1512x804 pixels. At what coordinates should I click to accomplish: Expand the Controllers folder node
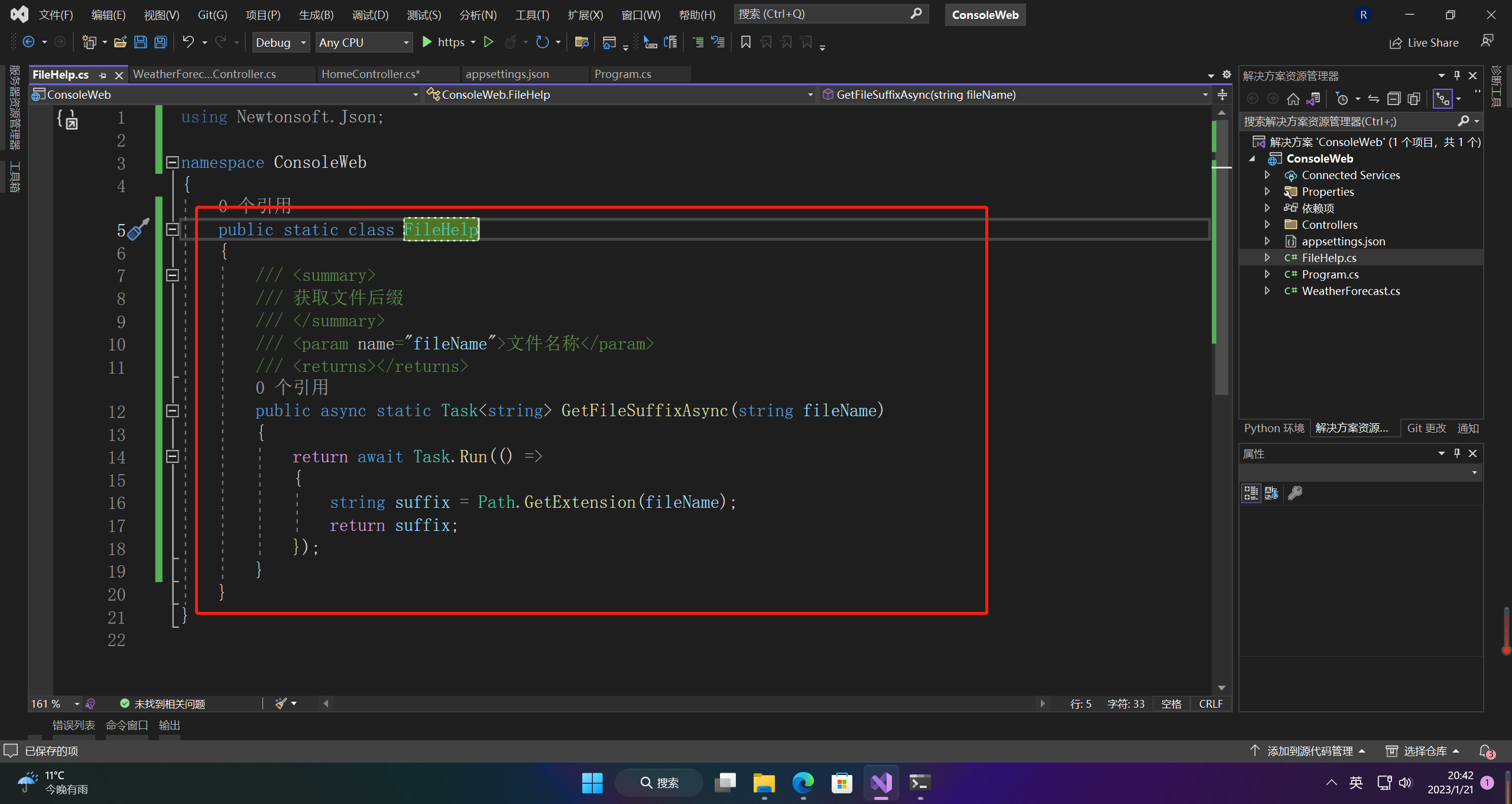point(1267,225)
